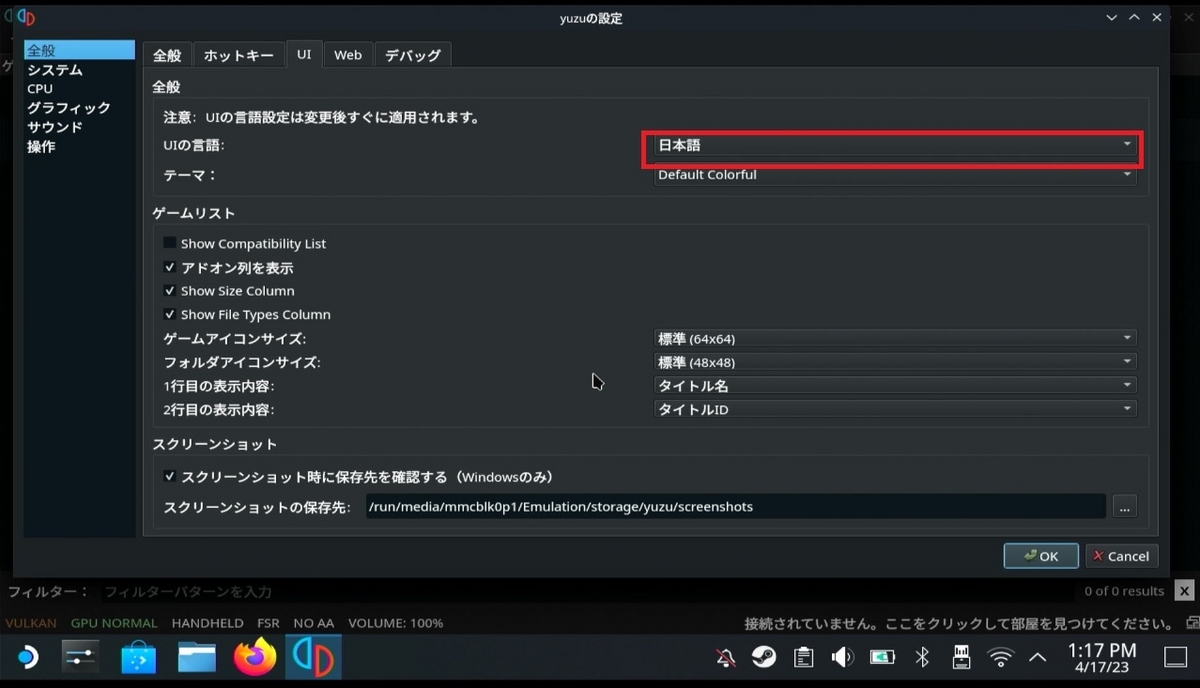Open System Settings icon in the taskbar
Screen dimensions: 1200x688
pos(81,657)
